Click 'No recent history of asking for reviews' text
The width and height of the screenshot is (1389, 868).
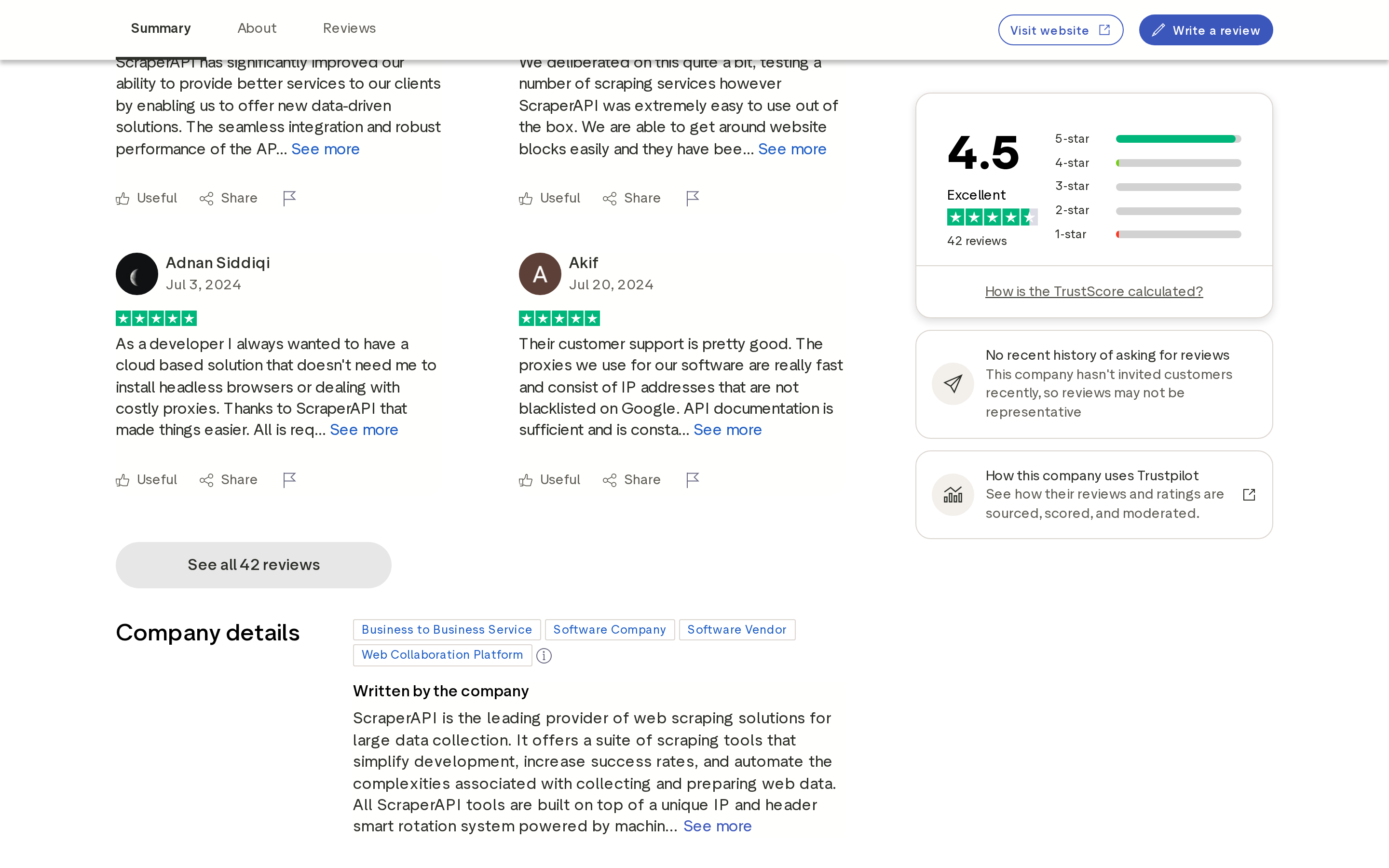coord(1107,355)
